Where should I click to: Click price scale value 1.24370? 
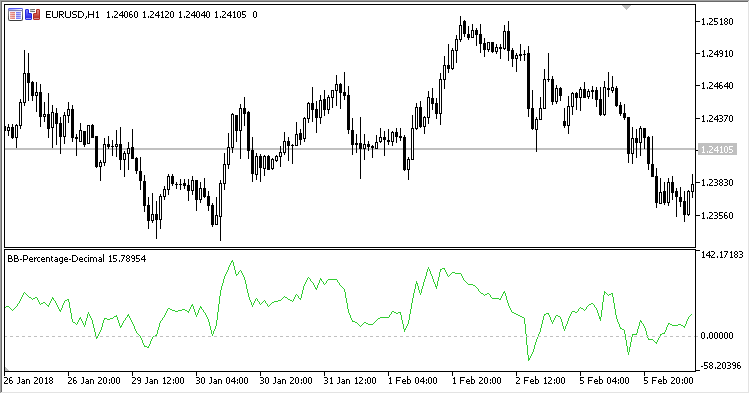pyautogui.click(x=717, y=118)
